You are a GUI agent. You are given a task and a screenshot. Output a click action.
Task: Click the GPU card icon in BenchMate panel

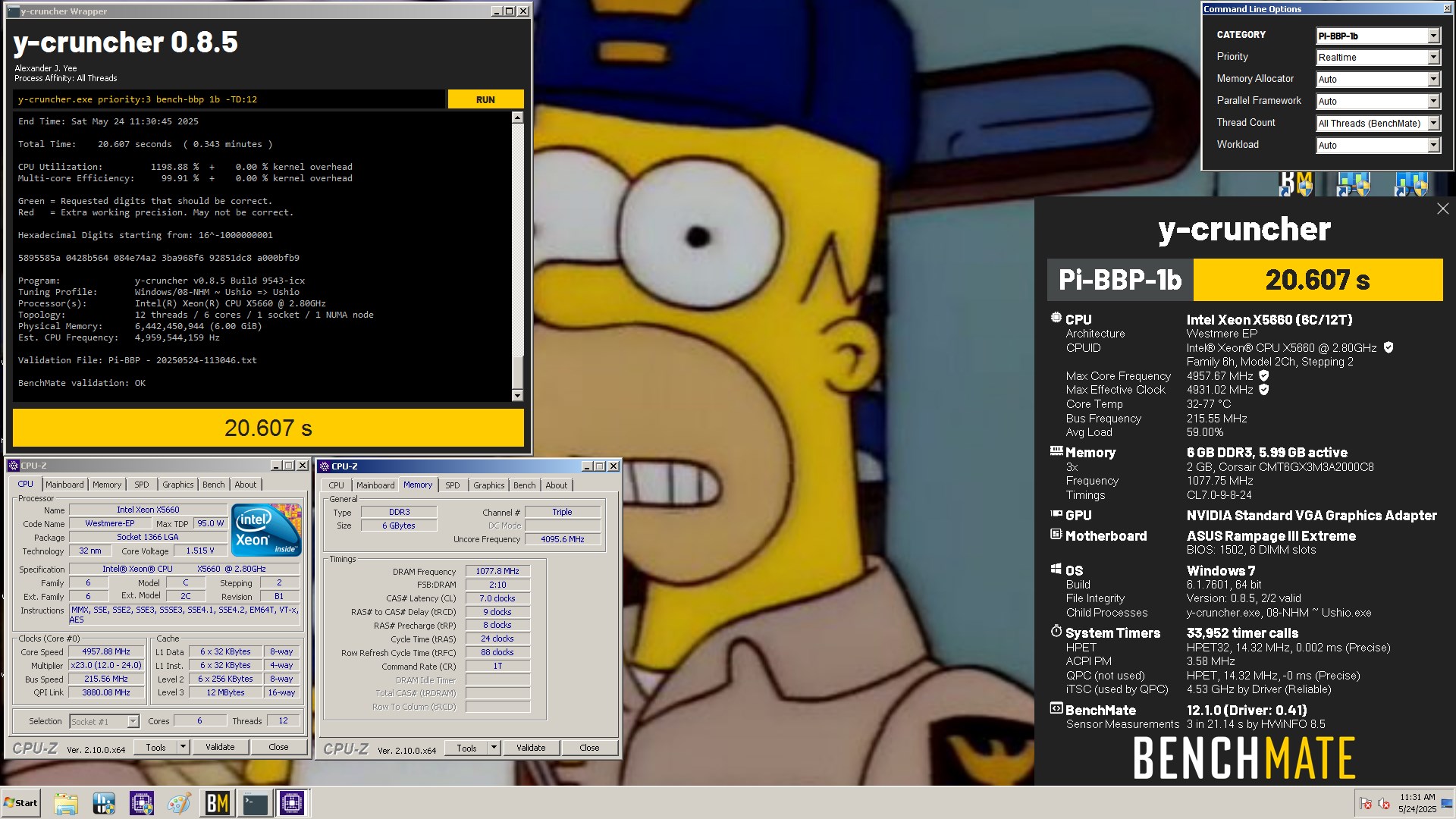click(x=1056, y=514)
